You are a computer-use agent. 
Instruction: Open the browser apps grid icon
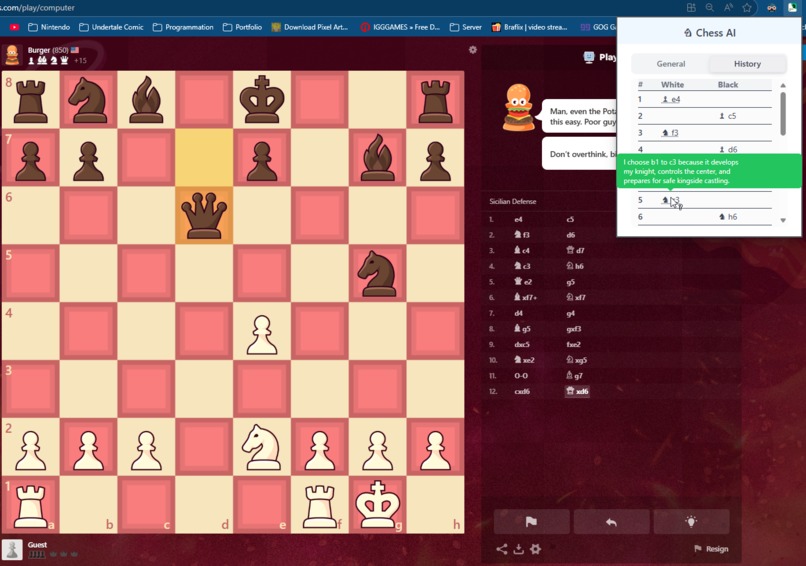pos(691,8)
